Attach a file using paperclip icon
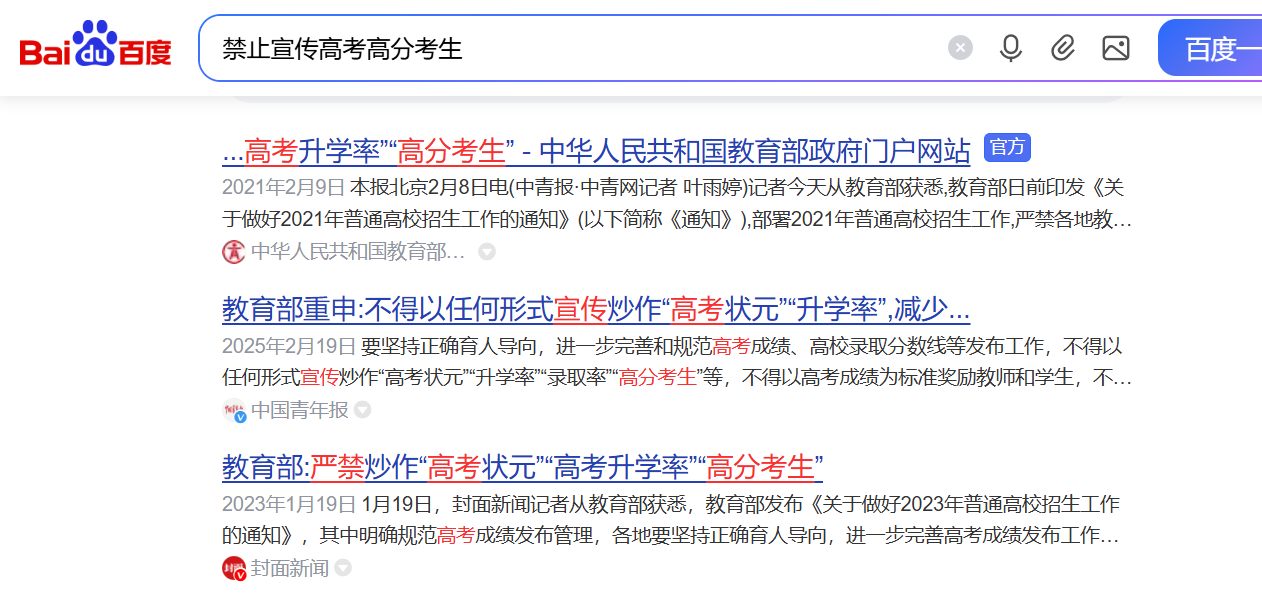Viewport: 1262px width, 605px height. click(x=1063, y=48)
